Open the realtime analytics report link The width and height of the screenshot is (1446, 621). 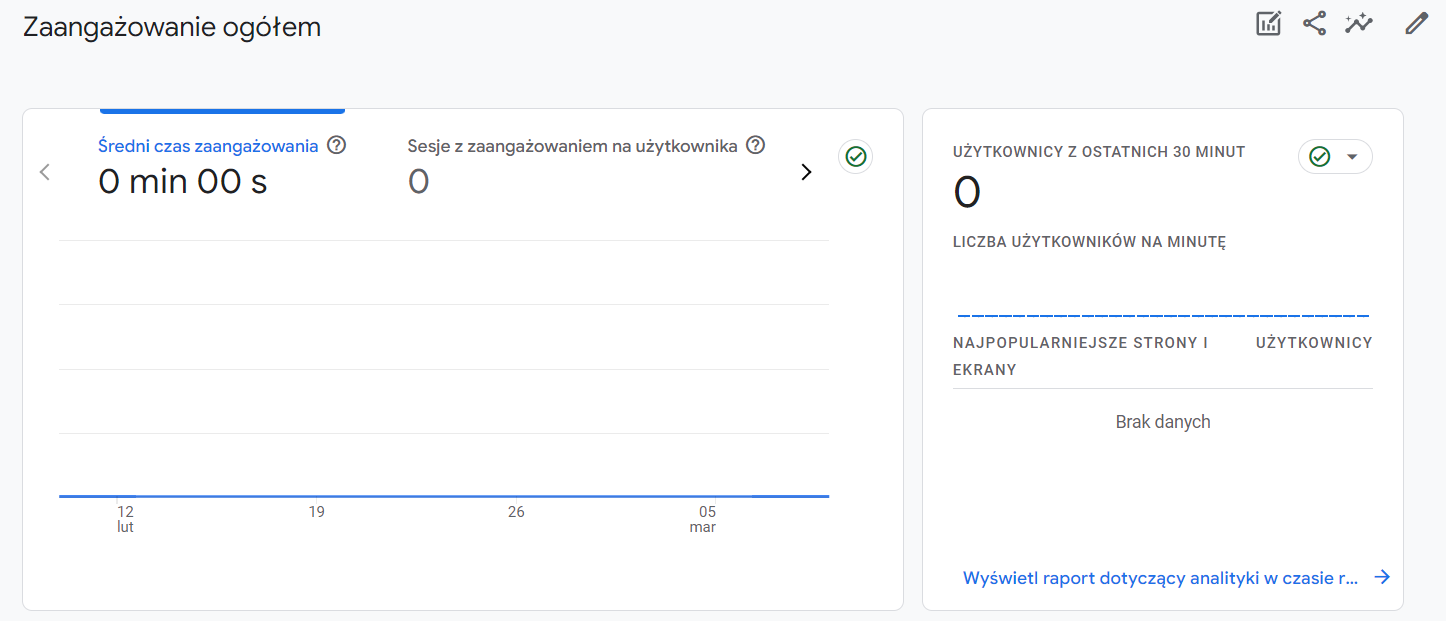(1160, 577)
